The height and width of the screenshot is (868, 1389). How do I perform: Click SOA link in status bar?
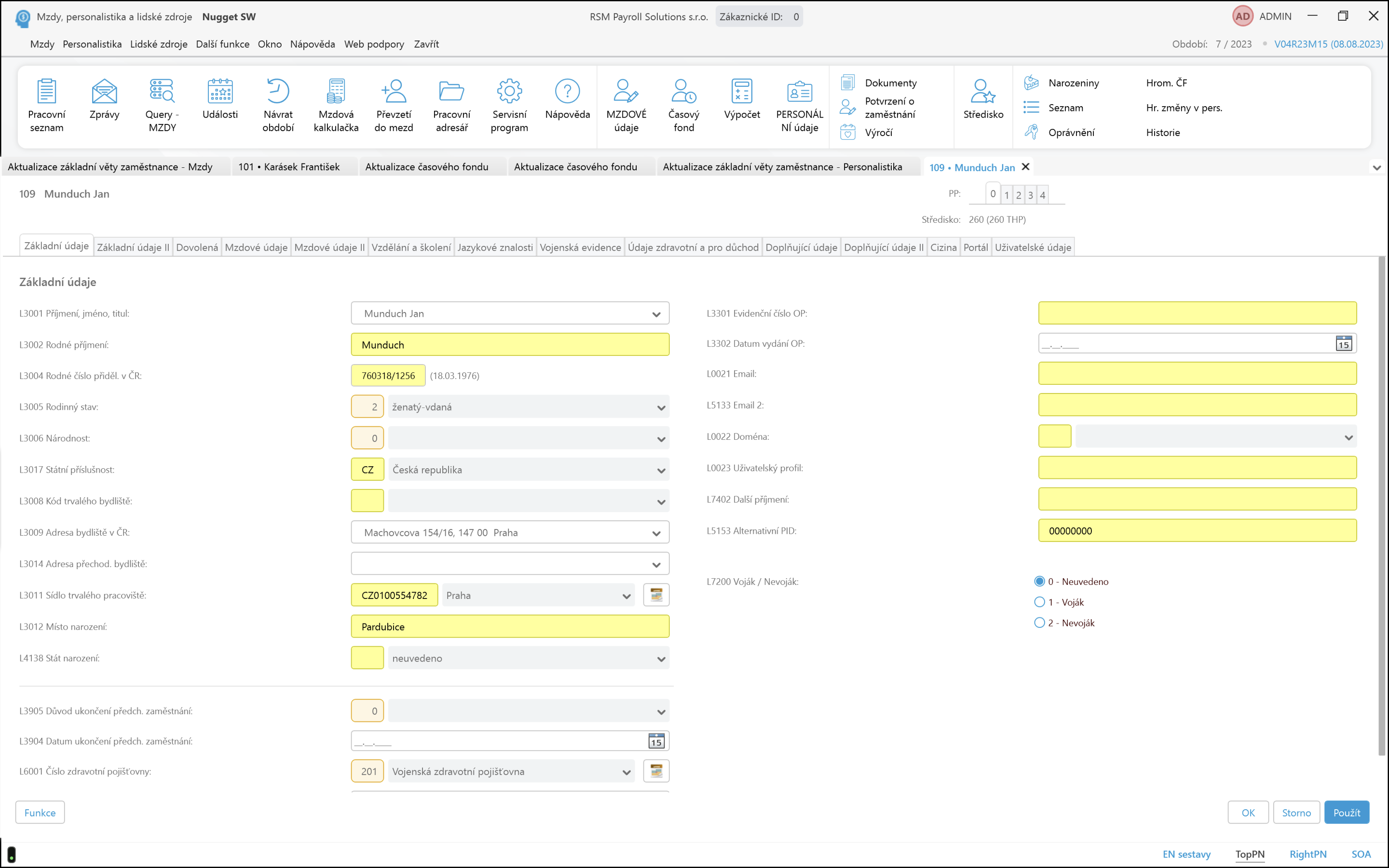(1361, 854)
